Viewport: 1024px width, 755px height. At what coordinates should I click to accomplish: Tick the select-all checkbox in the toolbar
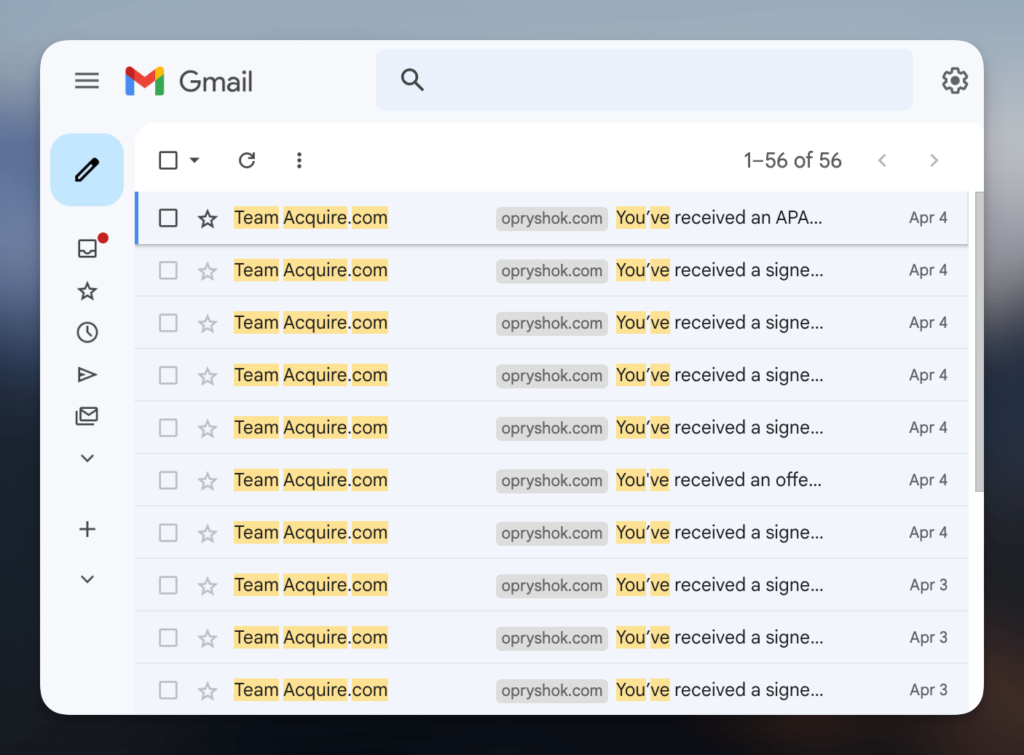click(x=168, y=160)
